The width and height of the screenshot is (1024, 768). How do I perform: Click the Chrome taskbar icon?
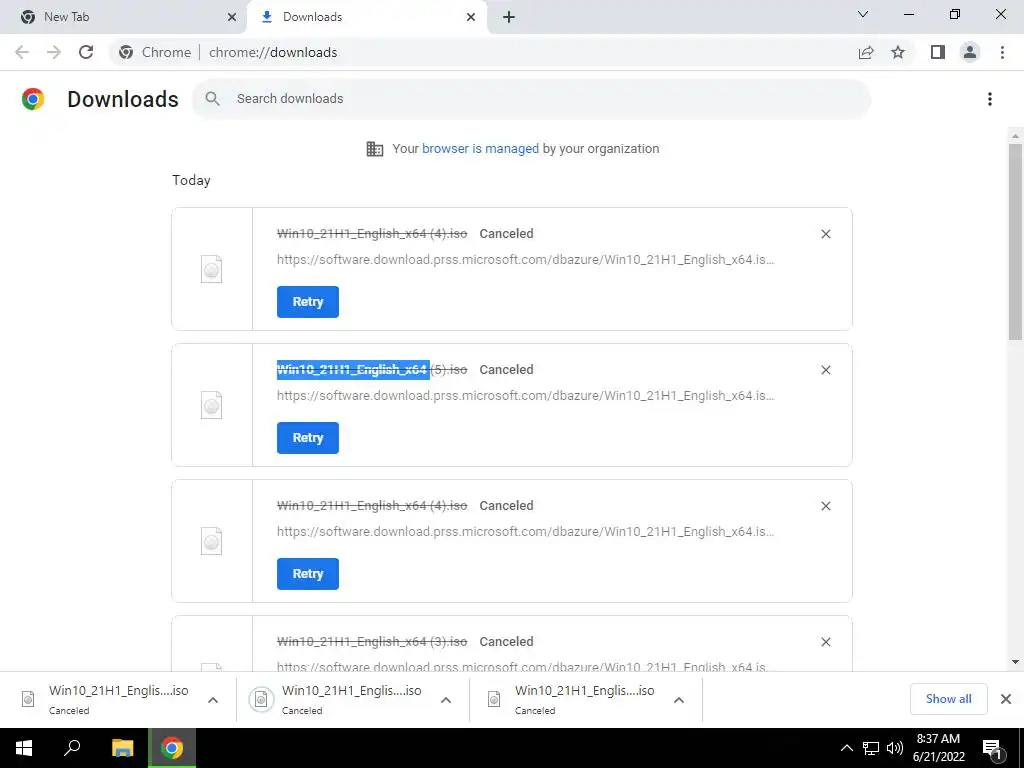172,748
